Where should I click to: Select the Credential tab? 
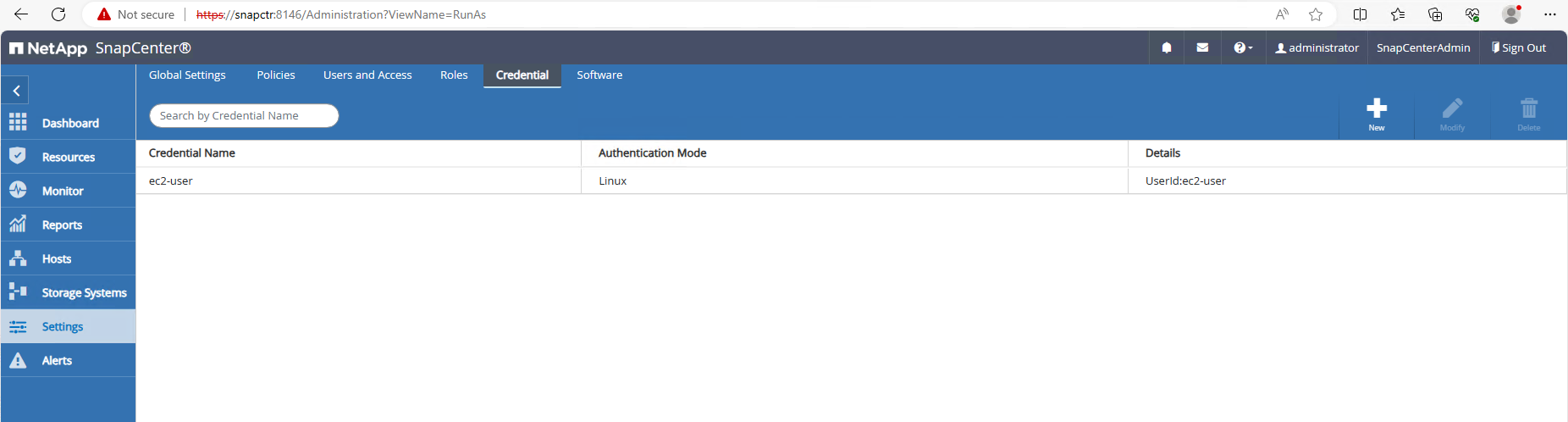point(522,75)
